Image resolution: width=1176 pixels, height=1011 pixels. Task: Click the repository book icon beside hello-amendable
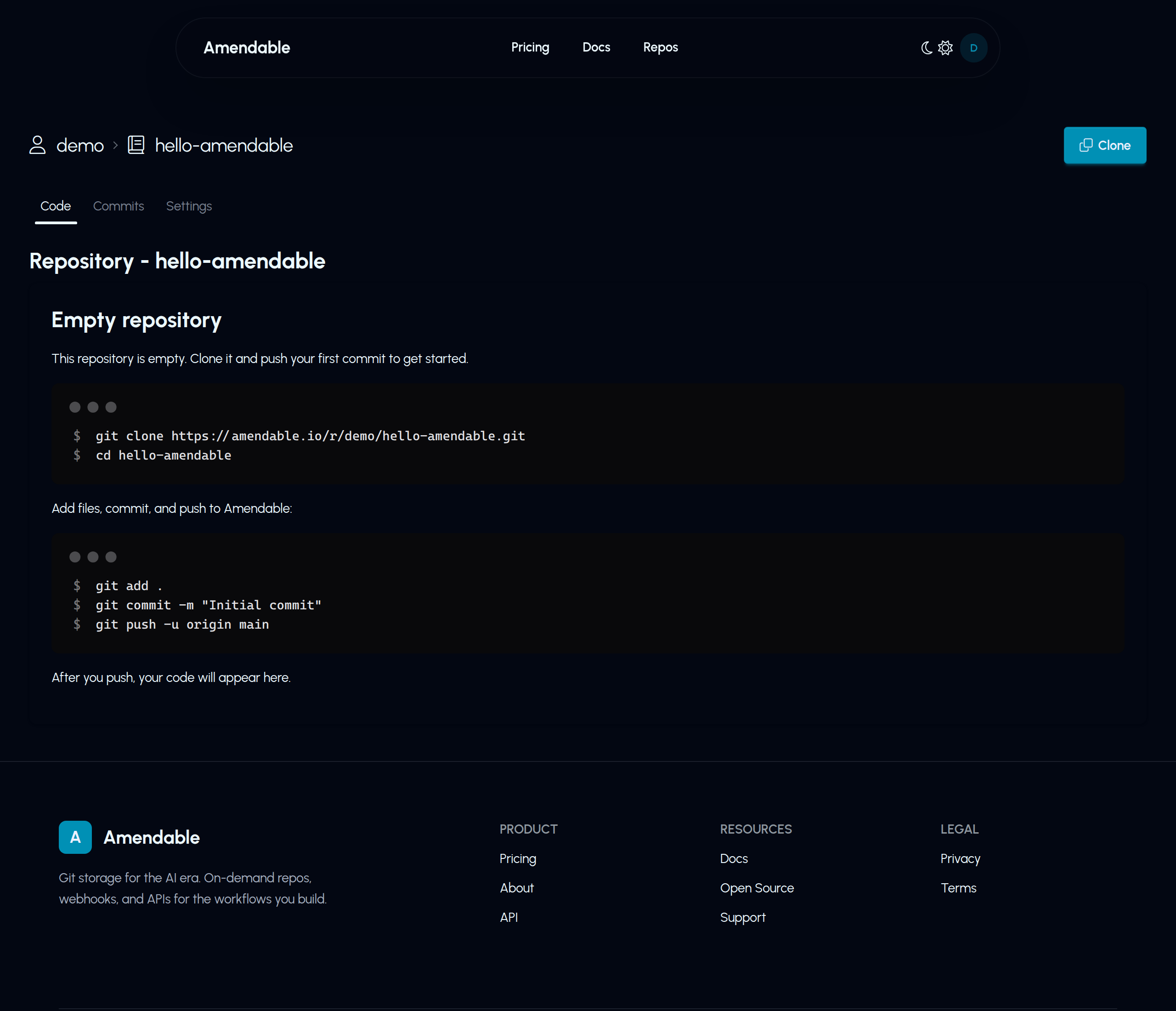point(136,145)
